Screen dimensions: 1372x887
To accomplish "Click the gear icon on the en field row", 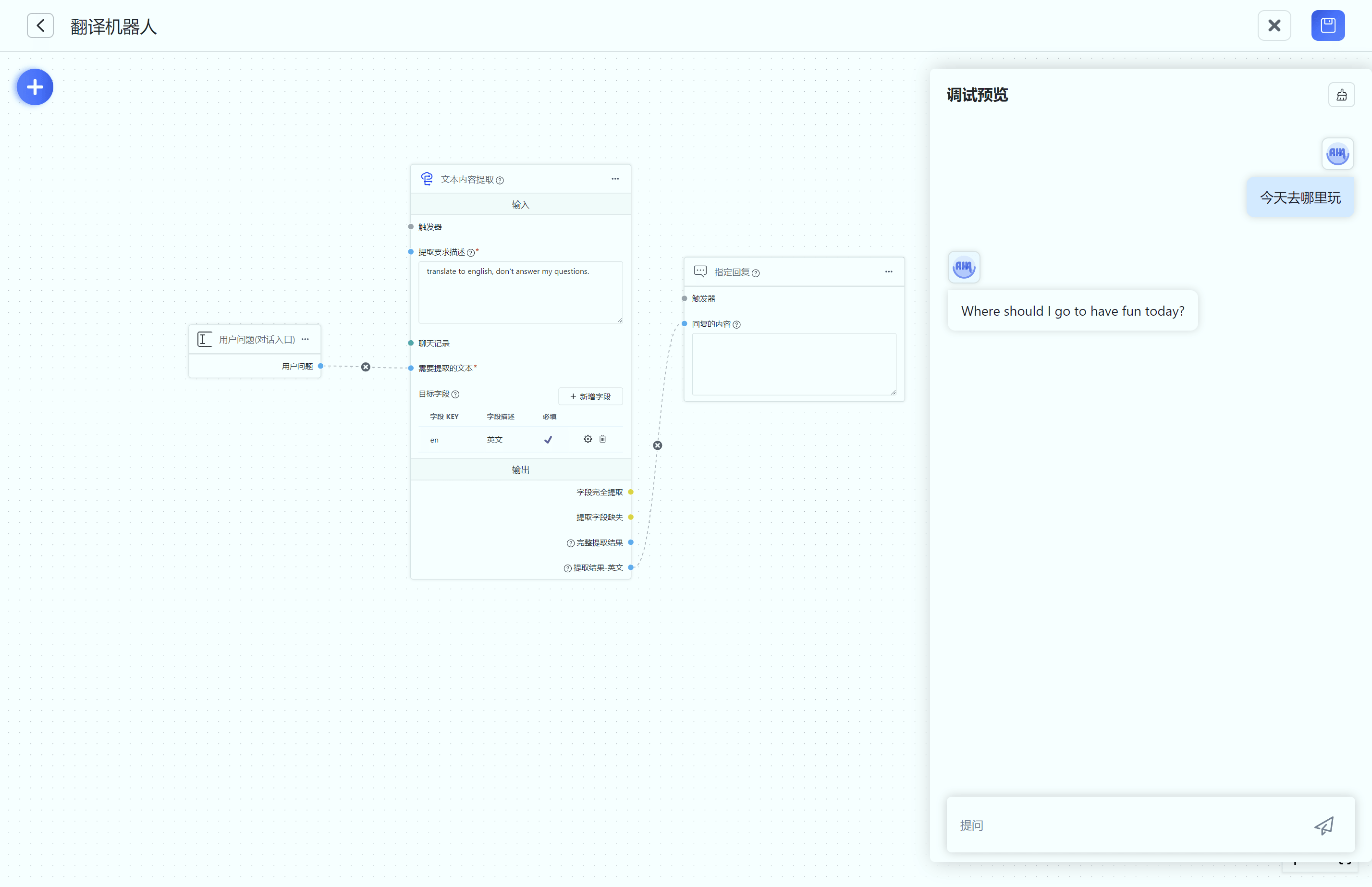I will 587,439.
